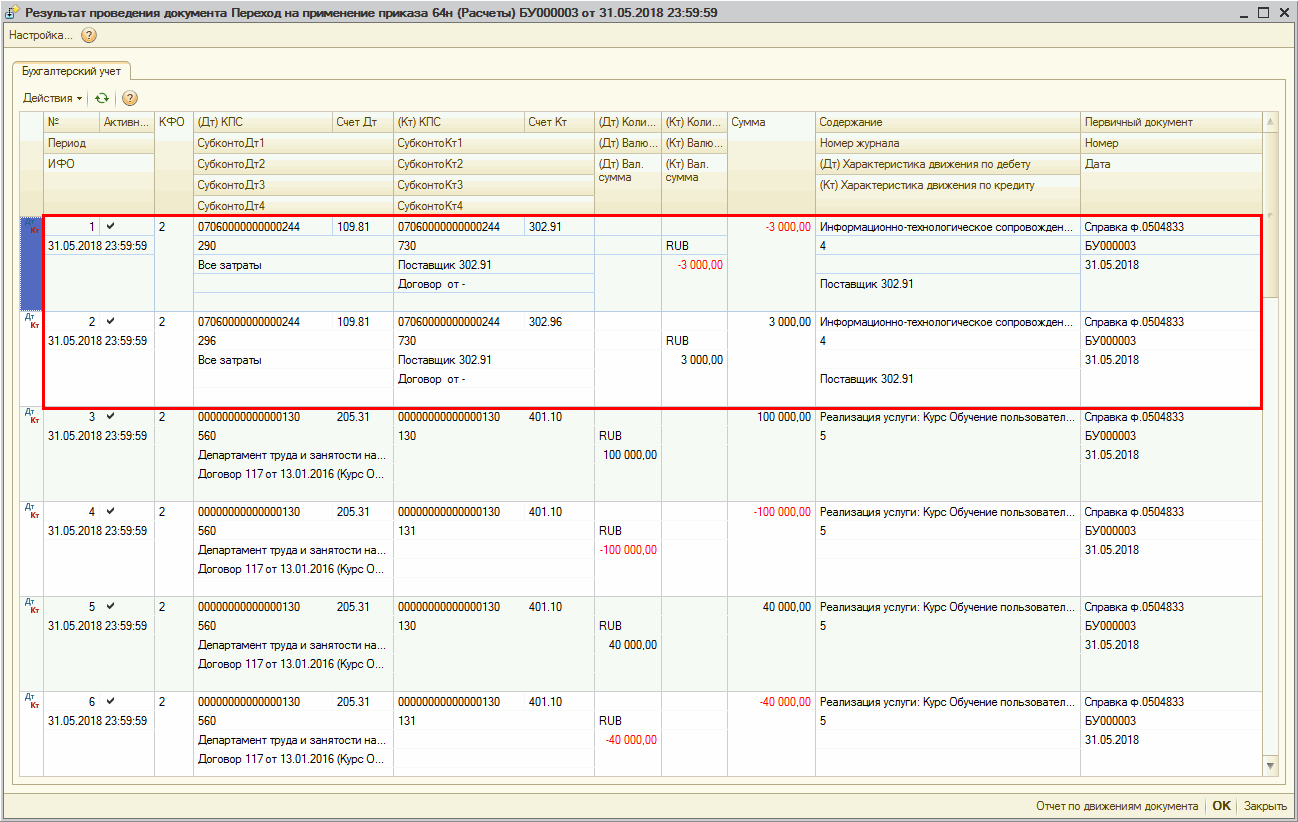This screenshot has height=822, width=1298.
Task: Select the 302.96 credit account cell
Action: tap(560, 322)
